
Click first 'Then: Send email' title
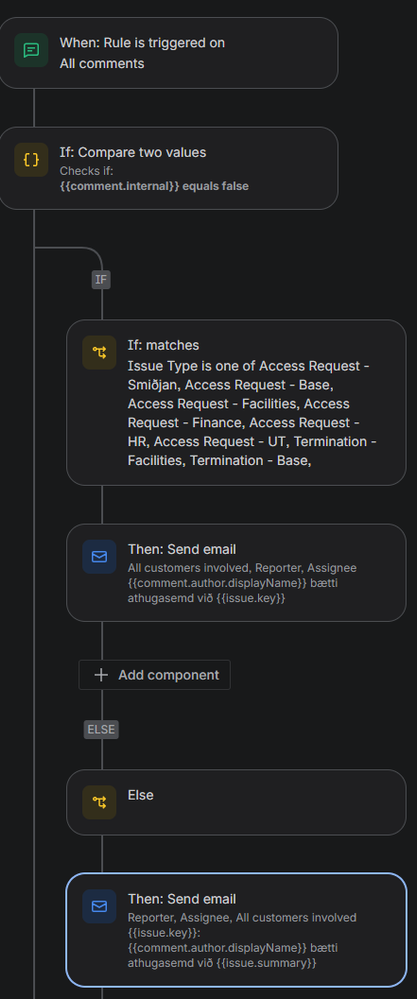[x=182, y=549]
